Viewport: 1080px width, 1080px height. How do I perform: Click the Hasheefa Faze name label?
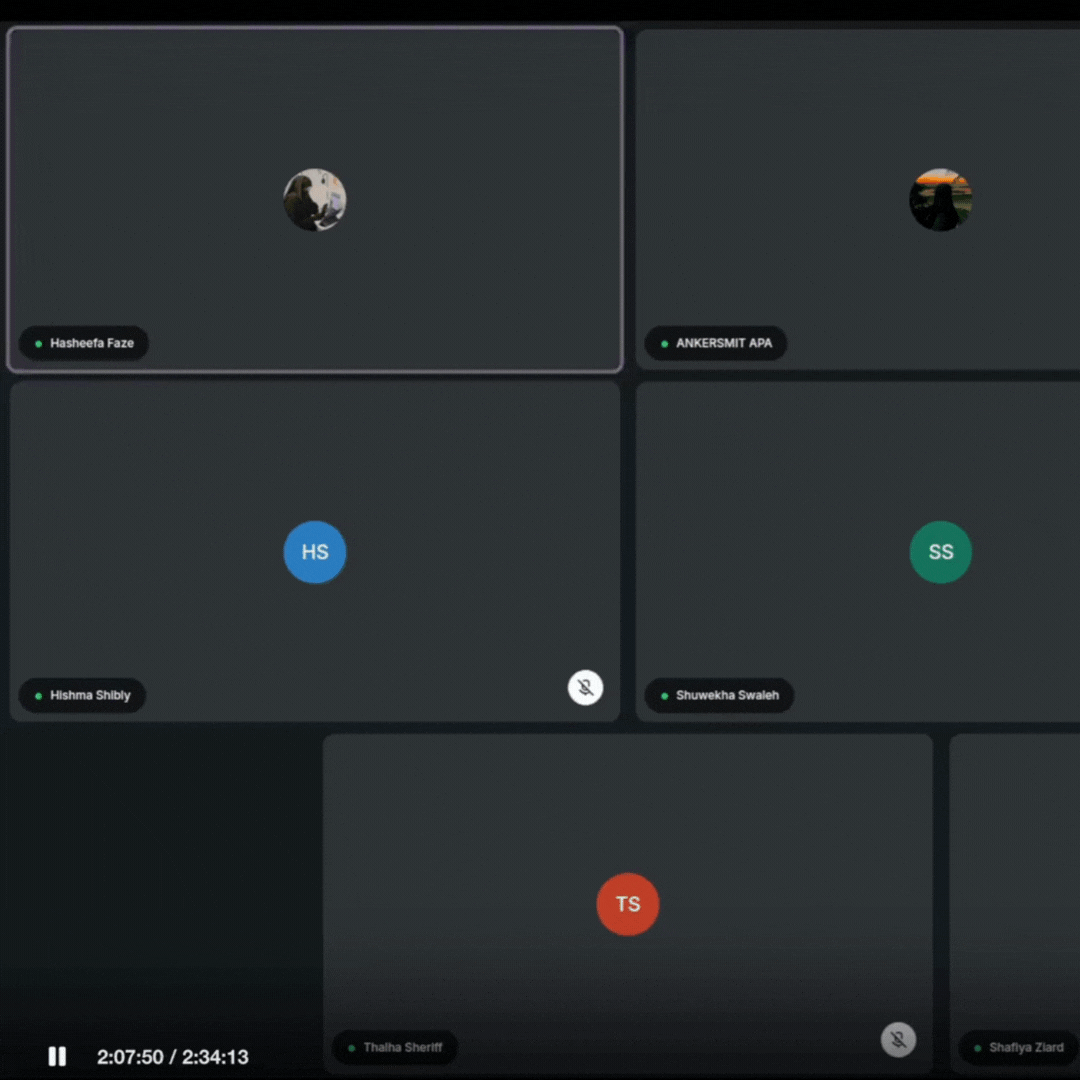[91, 343]
